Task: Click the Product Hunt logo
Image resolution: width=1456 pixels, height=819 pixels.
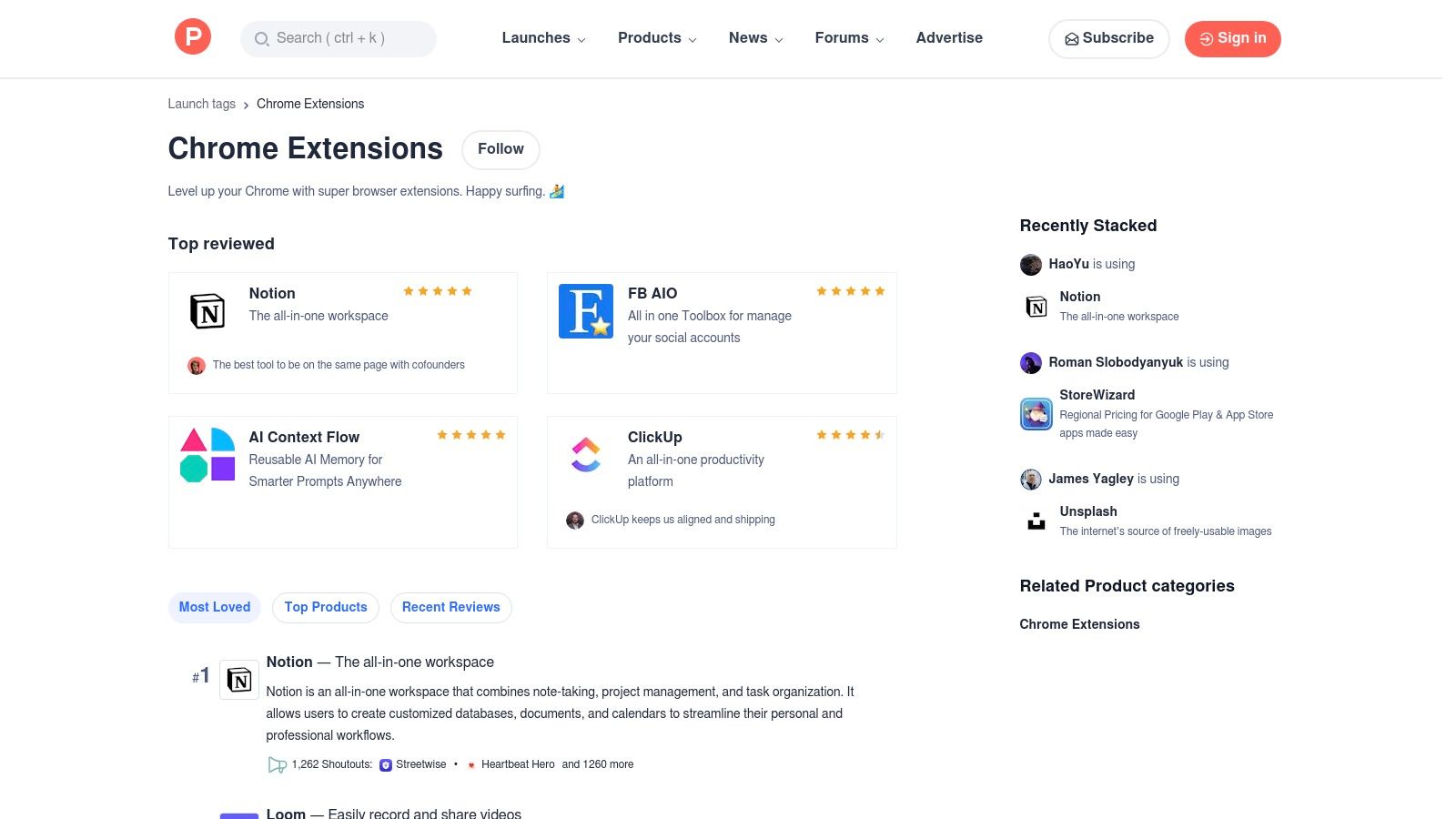Action: tap(193, 36)
